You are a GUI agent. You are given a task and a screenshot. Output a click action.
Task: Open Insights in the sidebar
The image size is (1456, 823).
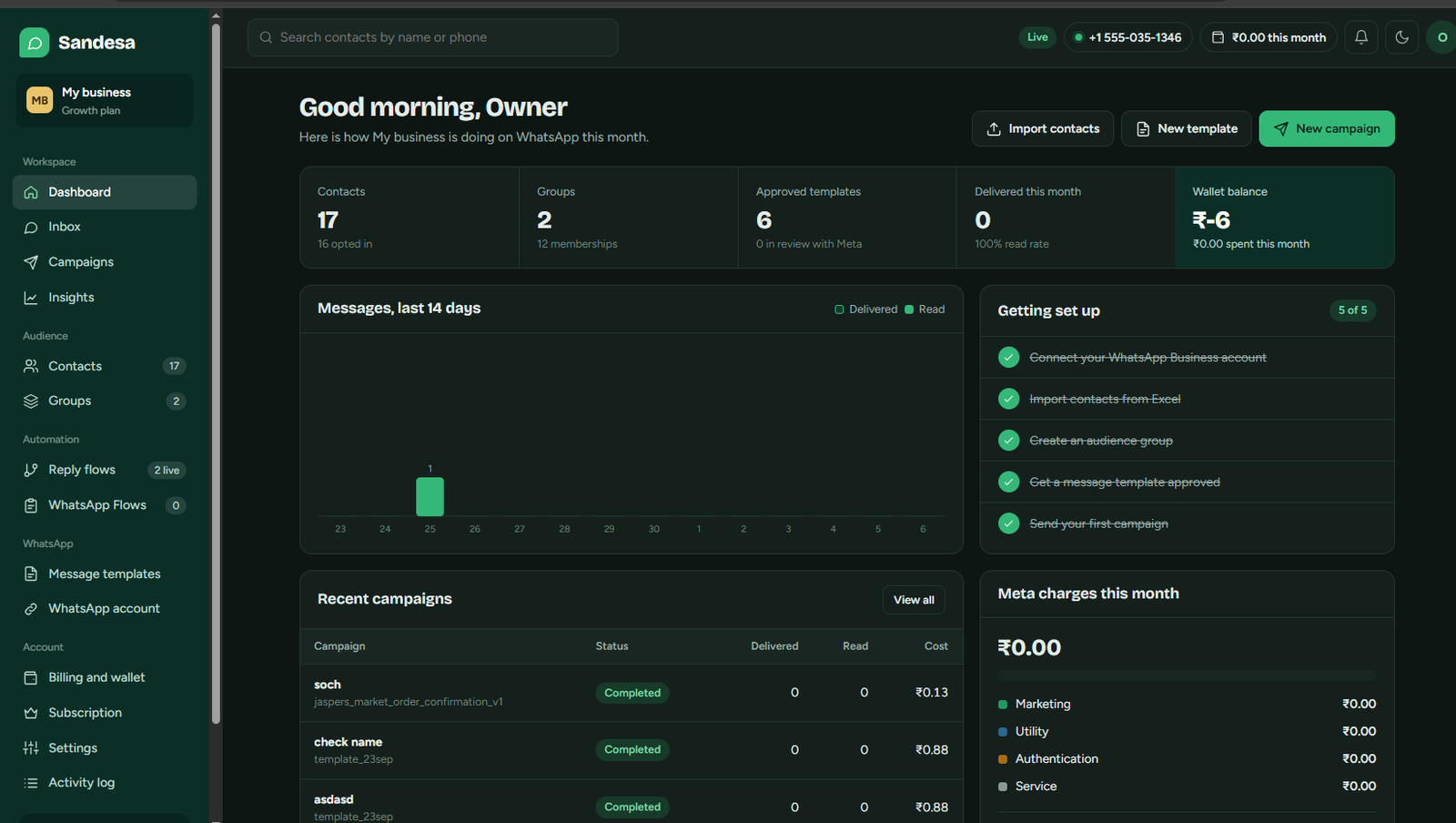[x=105, y=298]
